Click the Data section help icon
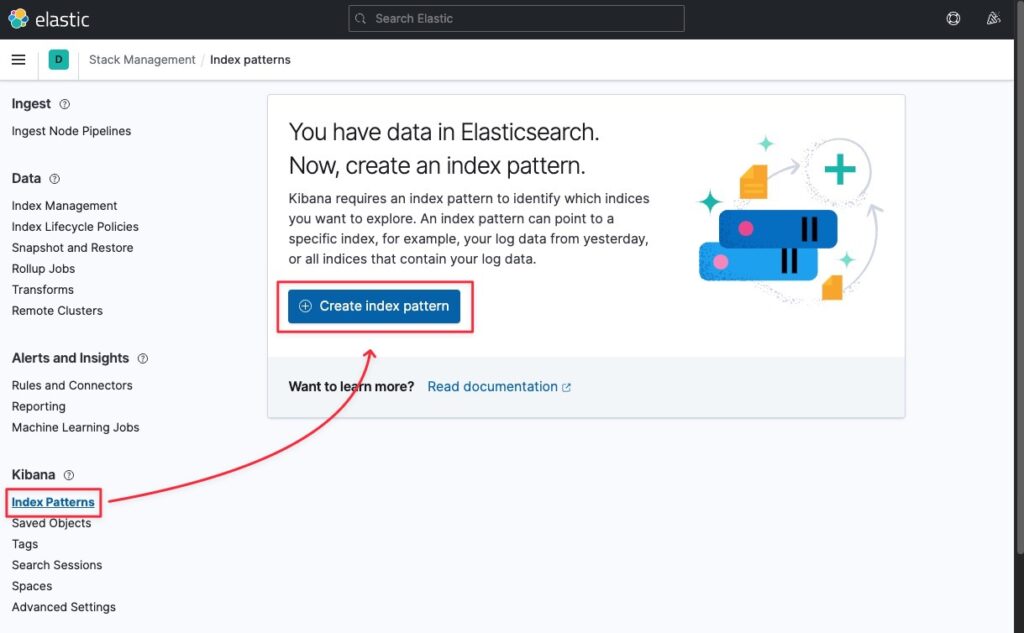 pos(55,178)
